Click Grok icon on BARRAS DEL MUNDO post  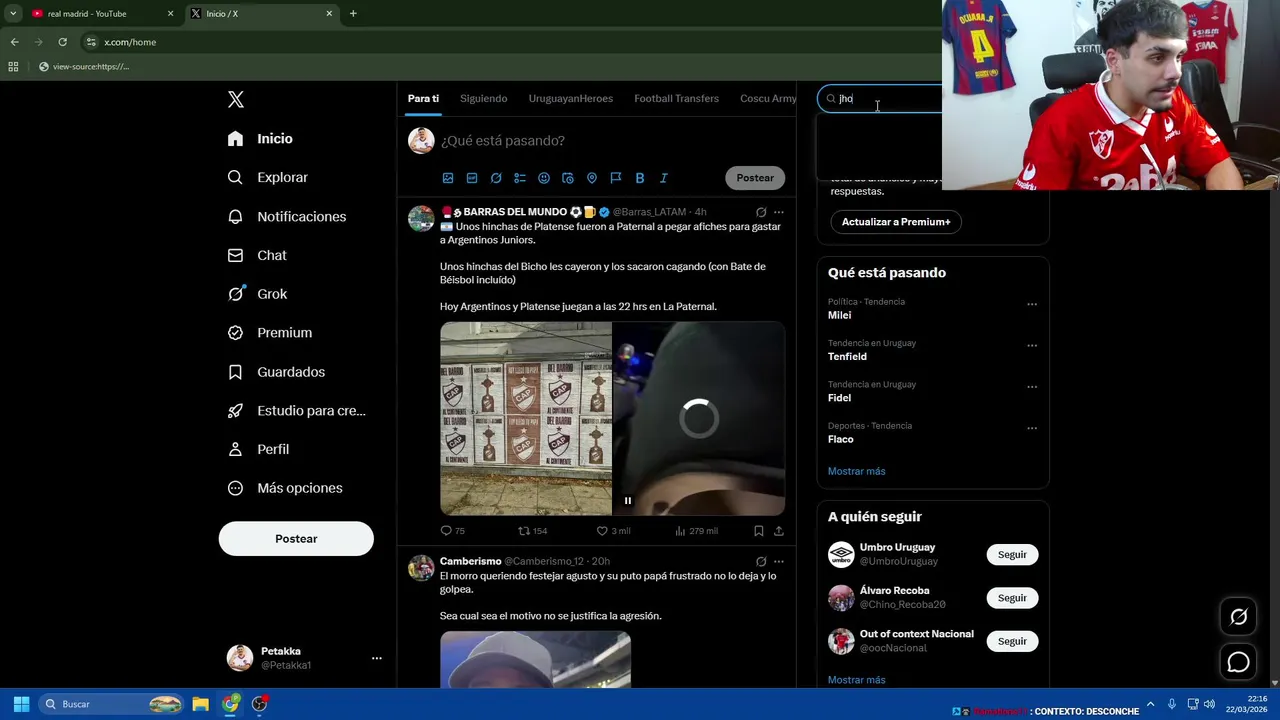pos(761,212)
